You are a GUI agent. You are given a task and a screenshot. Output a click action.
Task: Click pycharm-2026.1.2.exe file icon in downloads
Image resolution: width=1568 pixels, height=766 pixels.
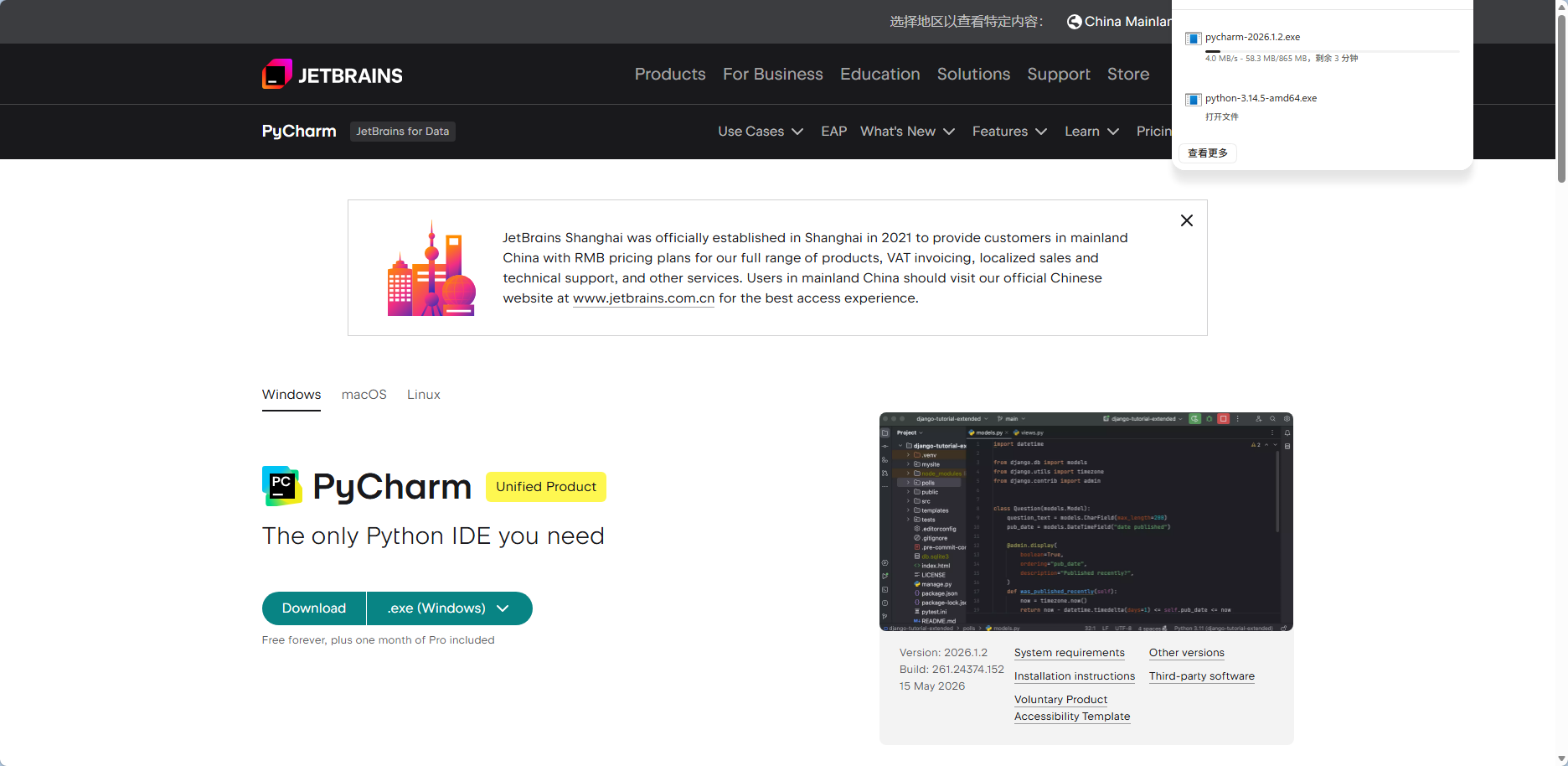pyautogui.click(x=1194, y=39)
